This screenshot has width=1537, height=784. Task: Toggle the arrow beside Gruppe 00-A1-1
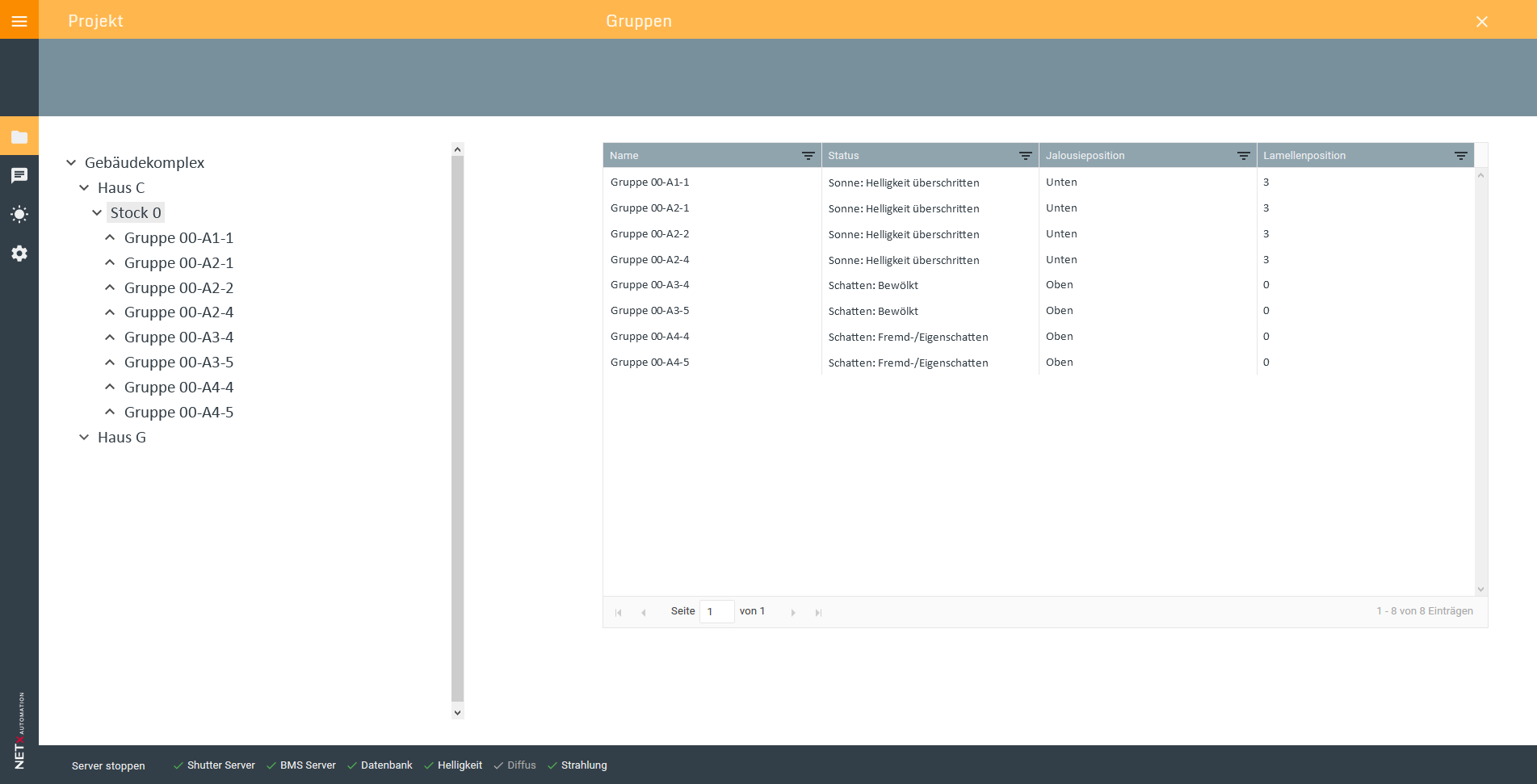[x=110, y=237]
